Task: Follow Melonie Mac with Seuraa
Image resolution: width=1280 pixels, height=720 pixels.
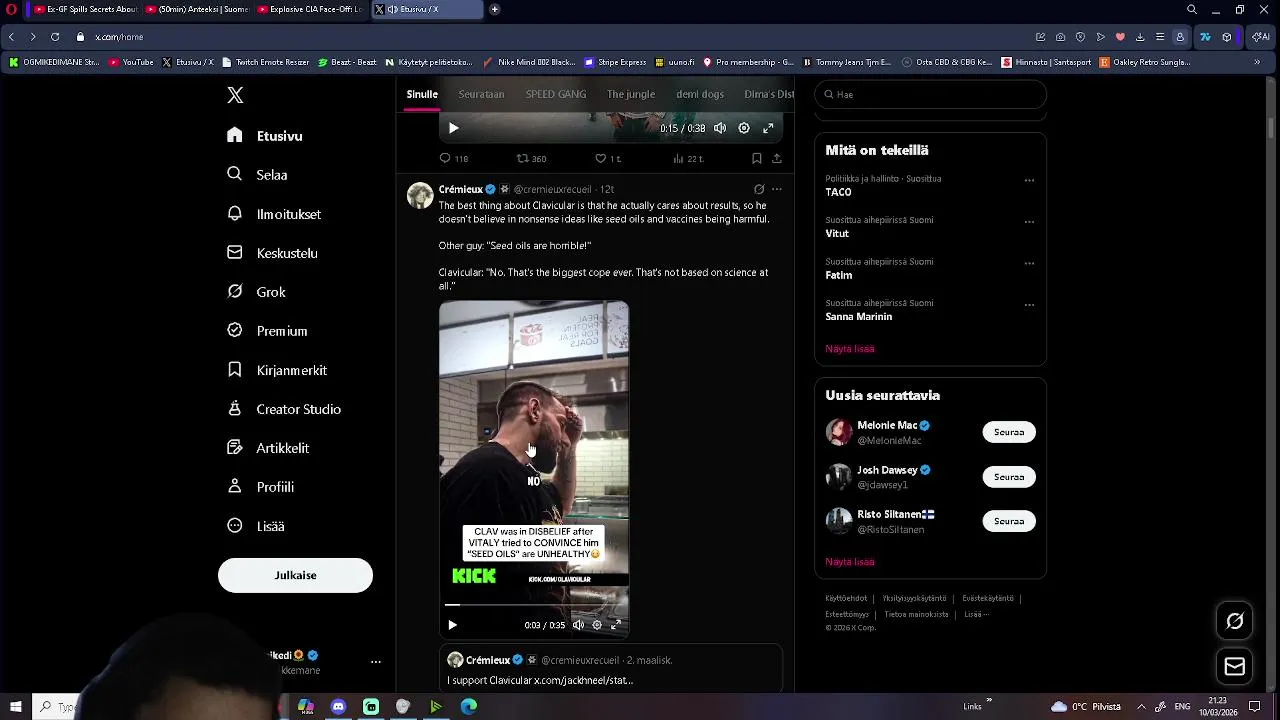Action: (x=1009, y=432)
